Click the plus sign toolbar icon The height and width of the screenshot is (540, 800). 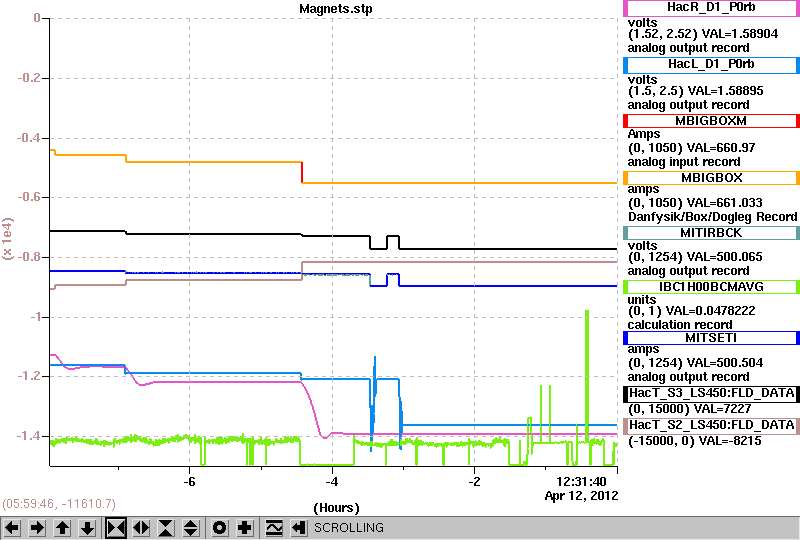coord(245,528)
